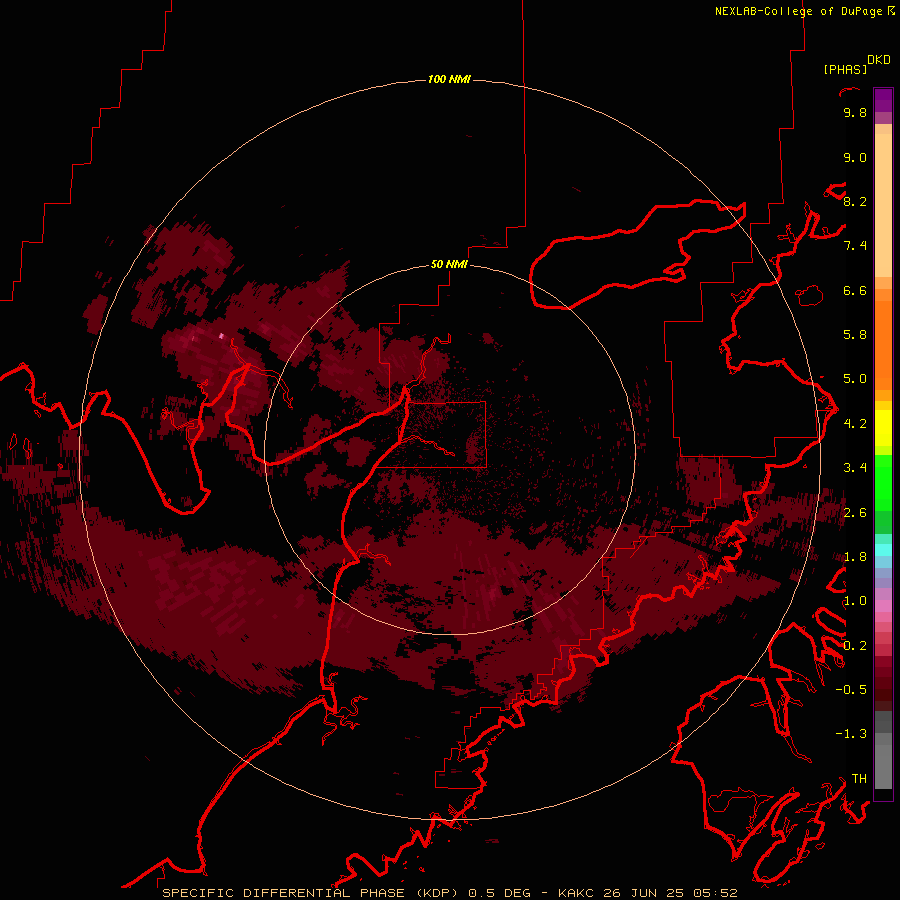This screenshot has width=900, height=900.
Task: Click the 6.6 value on the color scale
Action: point(855,290)
